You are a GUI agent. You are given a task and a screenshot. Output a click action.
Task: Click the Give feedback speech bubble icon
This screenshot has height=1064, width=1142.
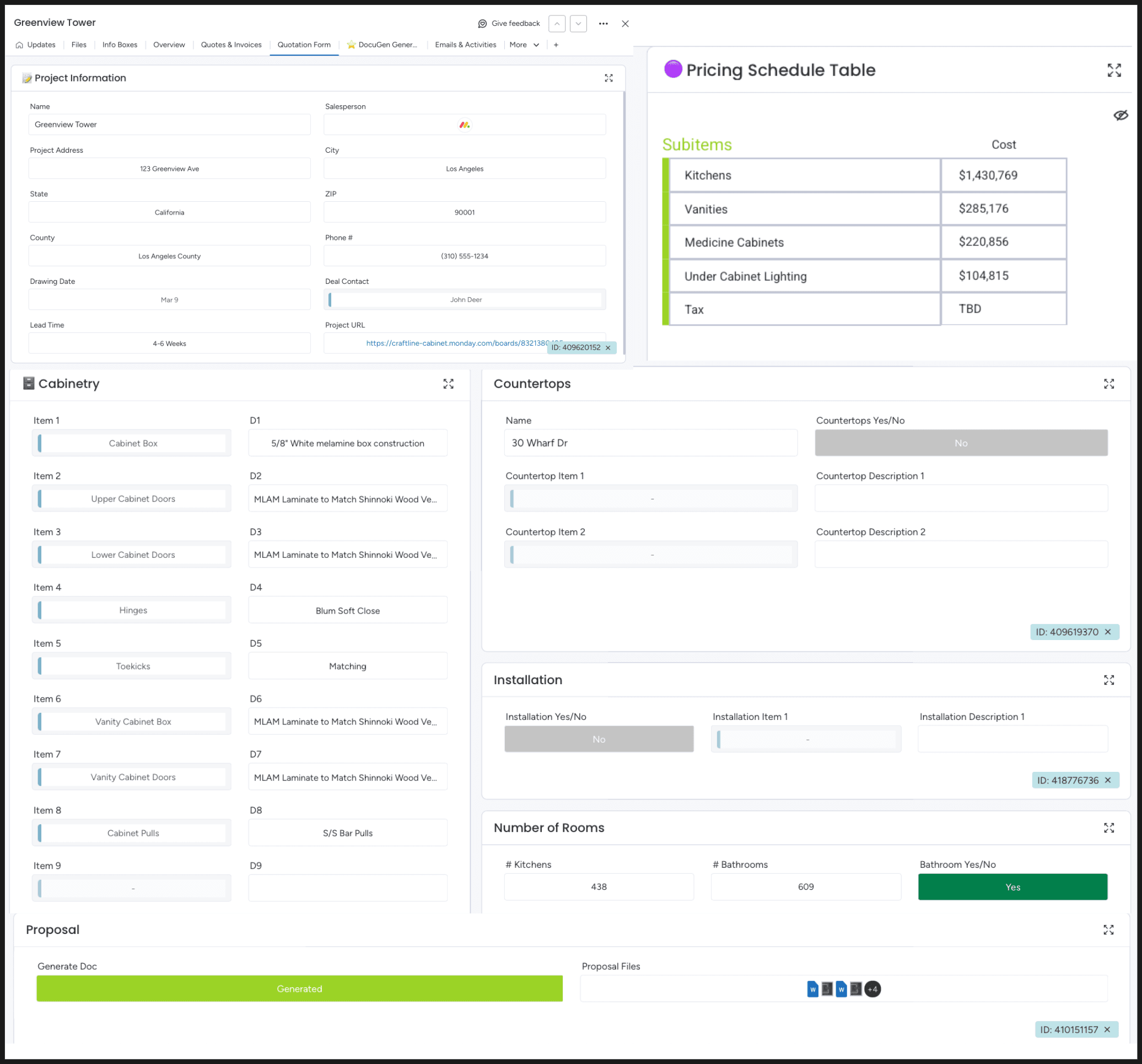(482, 24)
